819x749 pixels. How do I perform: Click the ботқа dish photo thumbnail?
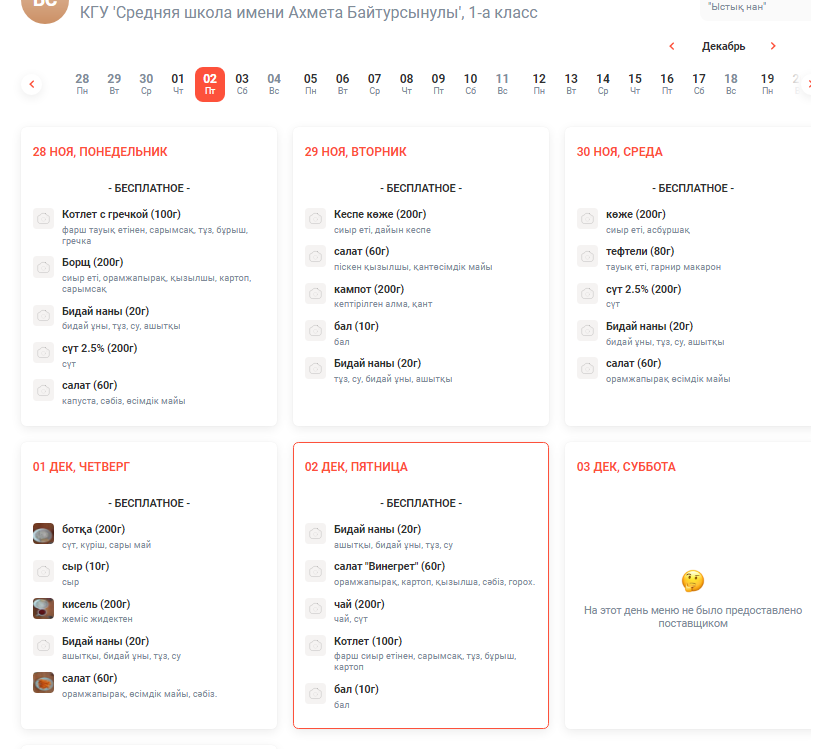43,534
